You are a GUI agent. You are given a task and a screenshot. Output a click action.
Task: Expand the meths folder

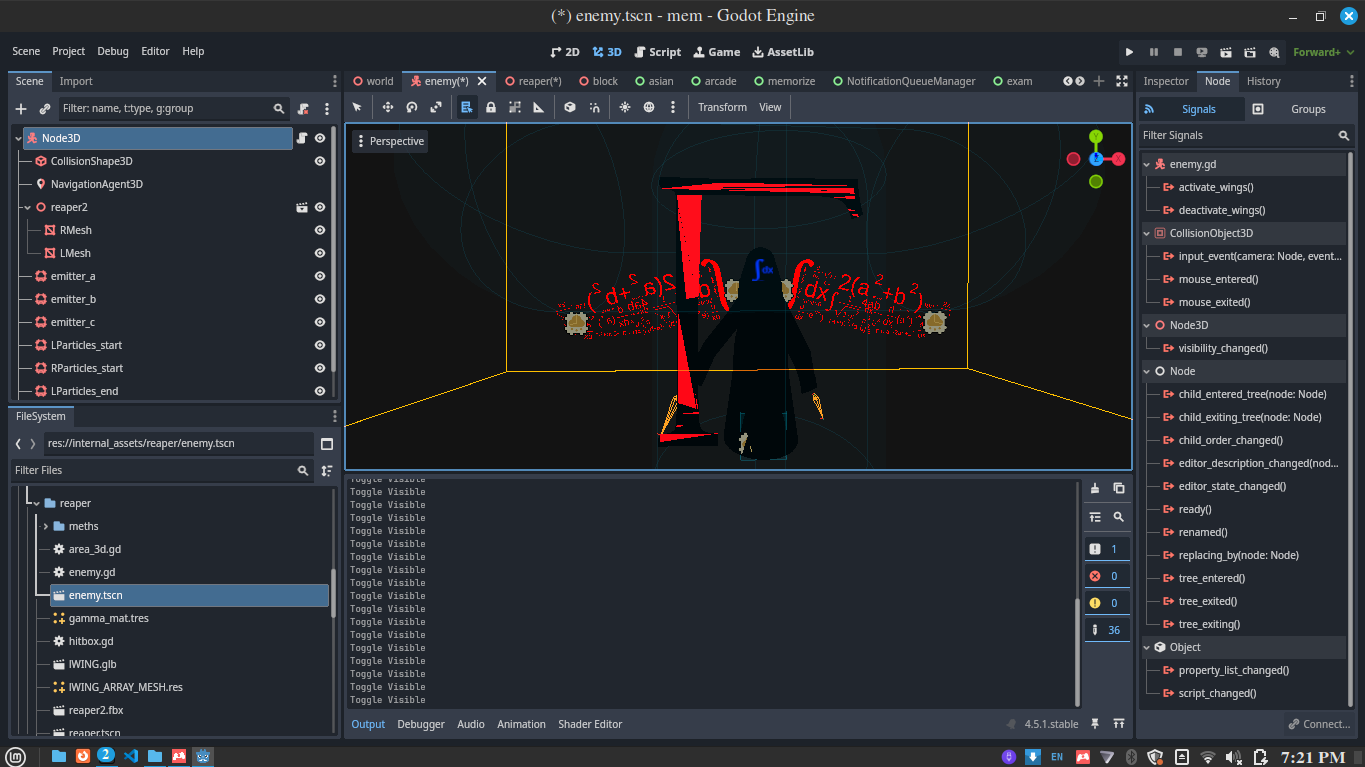[x=45, y=526]
